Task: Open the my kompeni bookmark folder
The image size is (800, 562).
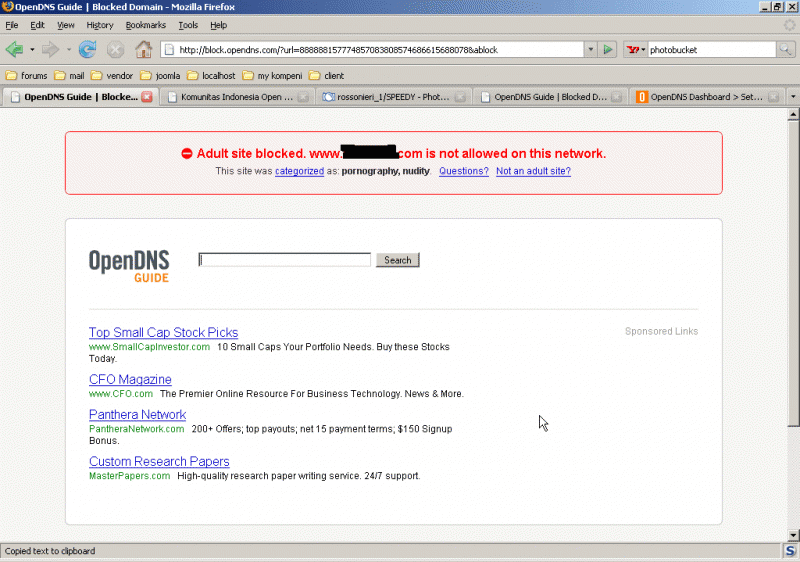Action: [272, 75]
